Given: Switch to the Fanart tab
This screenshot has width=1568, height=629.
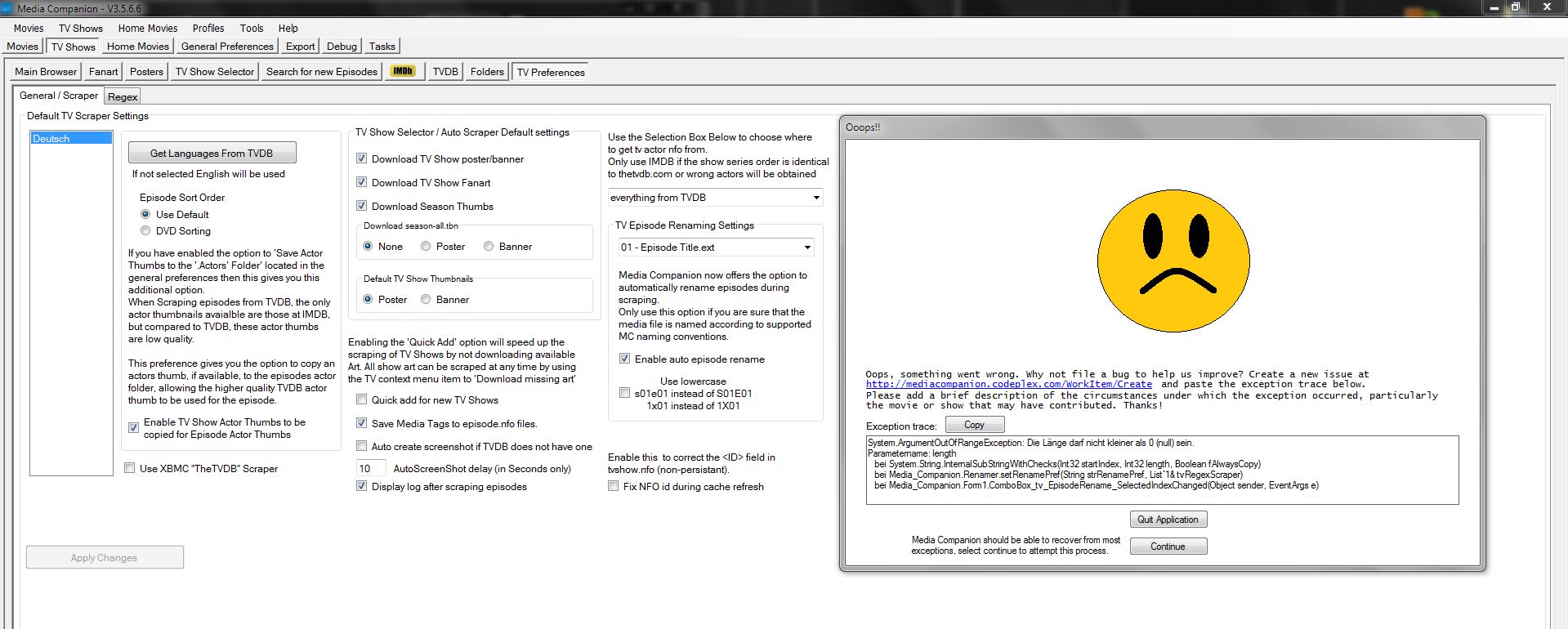Looking at the screenshot, I should tap(104, 71).
